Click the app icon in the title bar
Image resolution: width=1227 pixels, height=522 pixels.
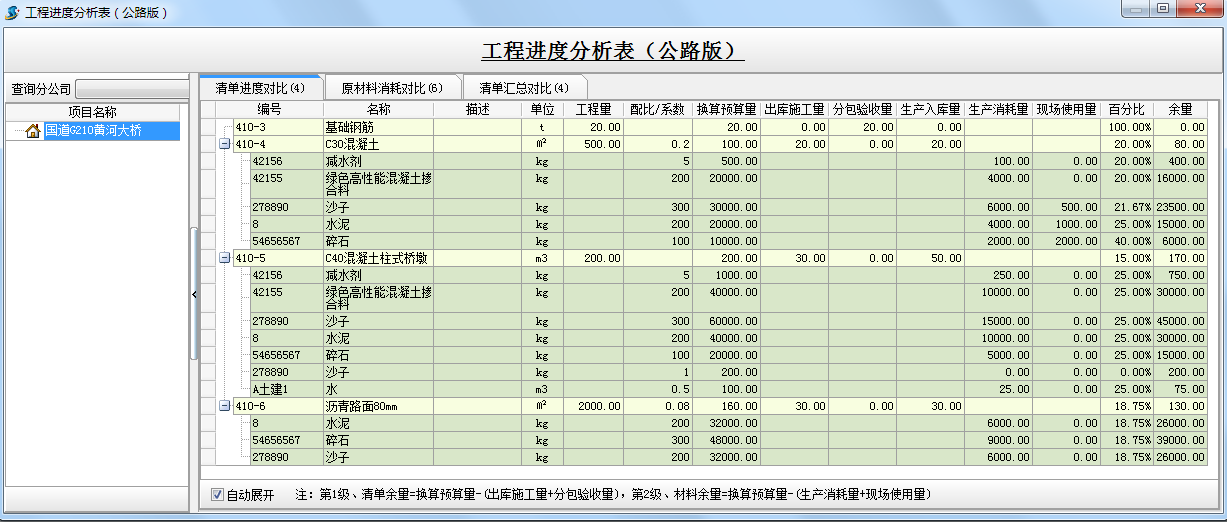point(12,12)
